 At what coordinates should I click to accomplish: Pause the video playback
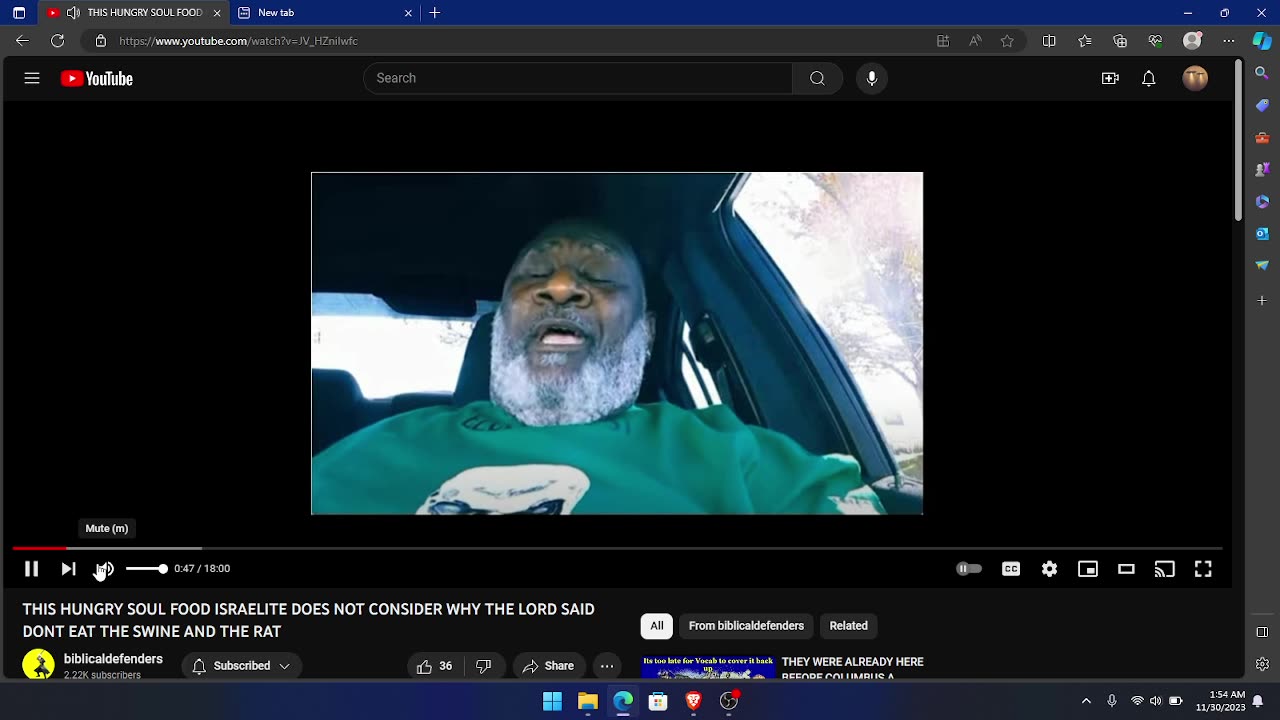point(31,569)
